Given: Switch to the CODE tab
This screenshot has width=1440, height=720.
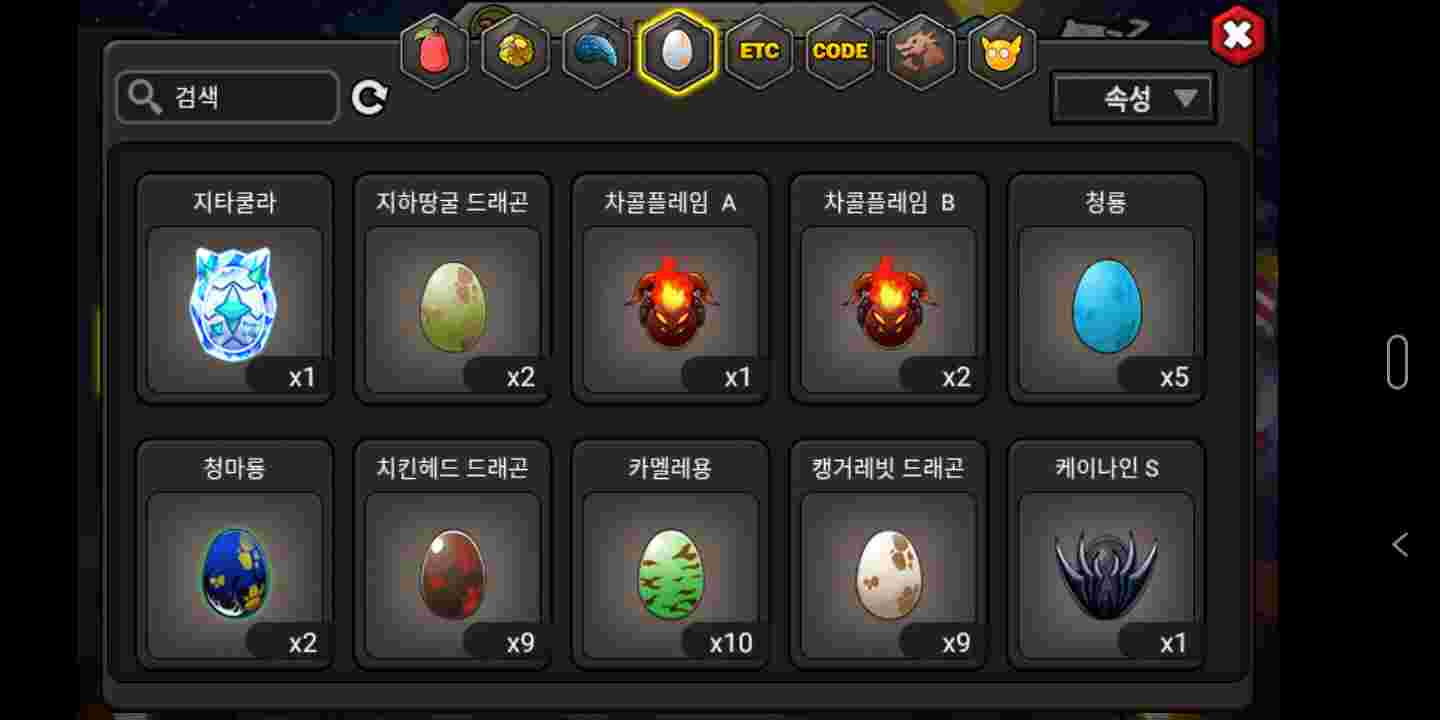Looking at the screenshot, I should point(840,52).
